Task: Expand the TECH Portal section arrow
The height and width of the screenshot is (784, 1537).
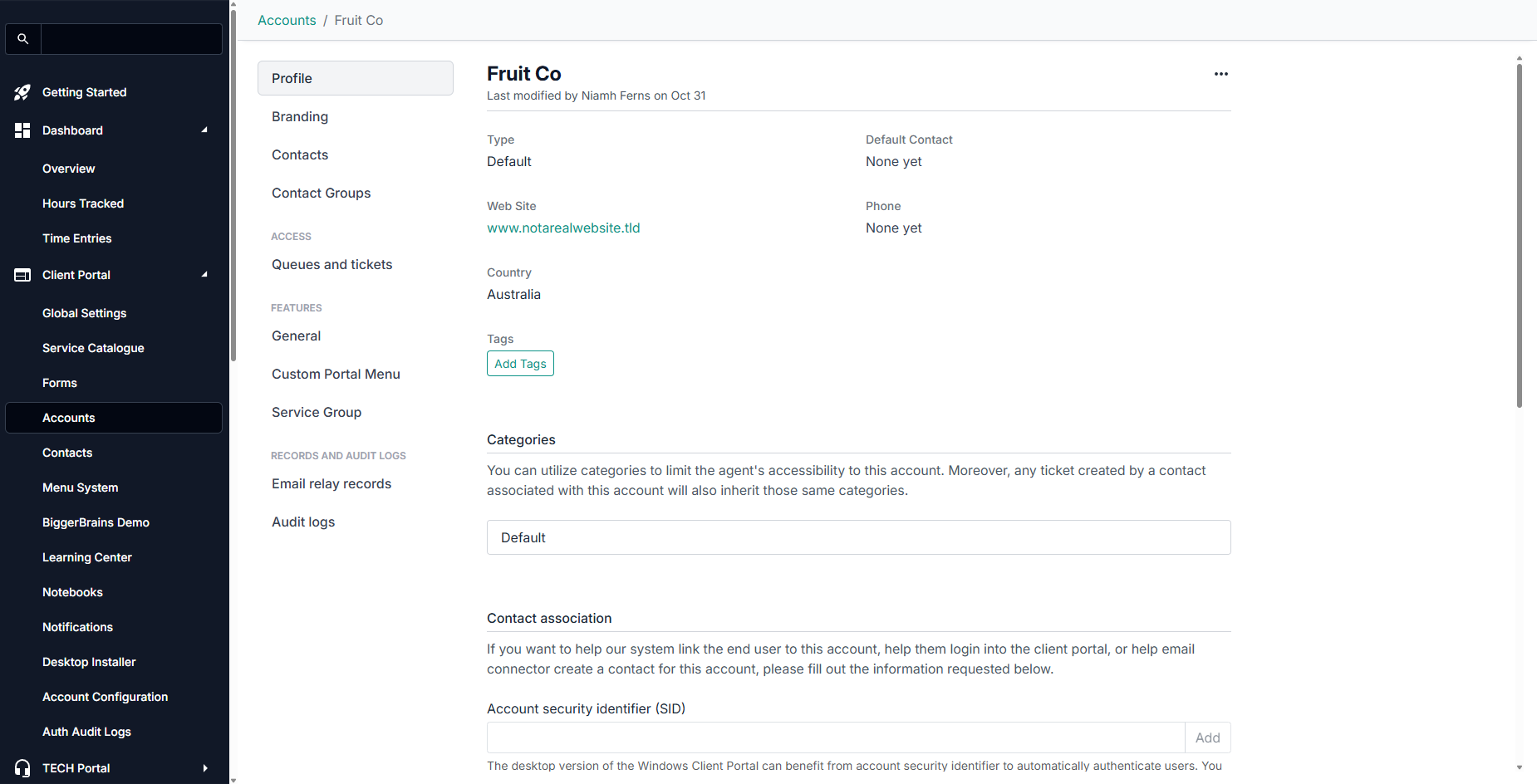Action: tap(204, 768)
